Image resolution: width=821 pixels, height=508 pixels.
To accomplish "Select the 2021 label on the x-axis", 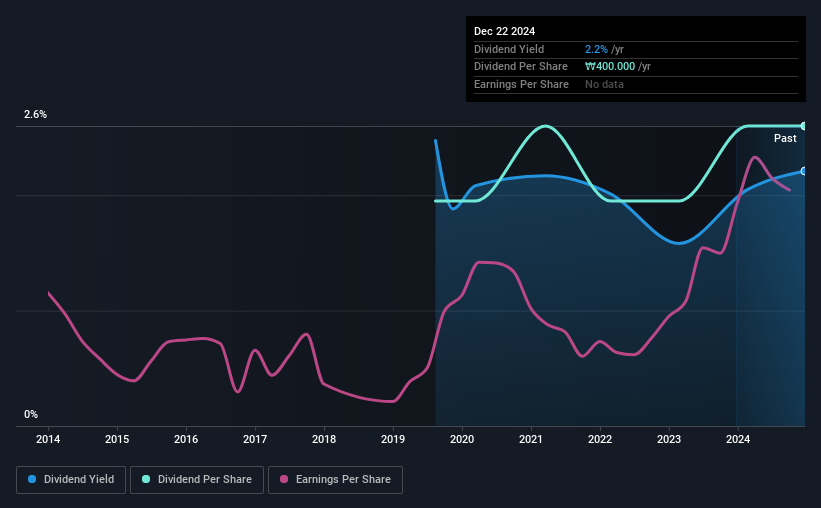I will click(x=531, y=439).
